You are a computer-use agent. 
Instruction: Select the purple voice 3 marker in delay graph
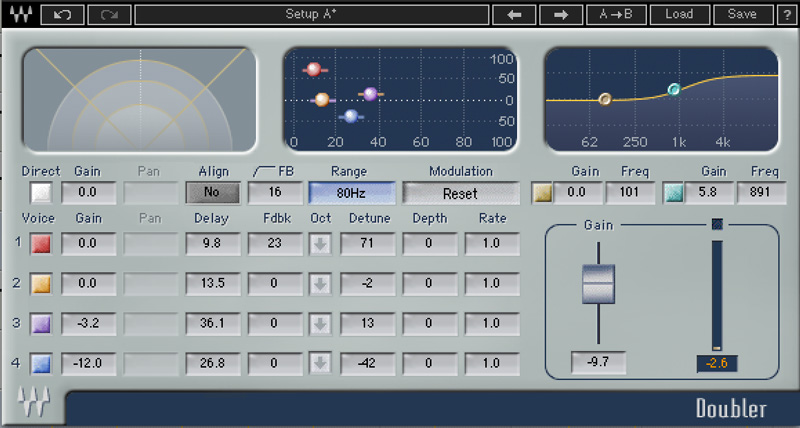tap(370, 94)
